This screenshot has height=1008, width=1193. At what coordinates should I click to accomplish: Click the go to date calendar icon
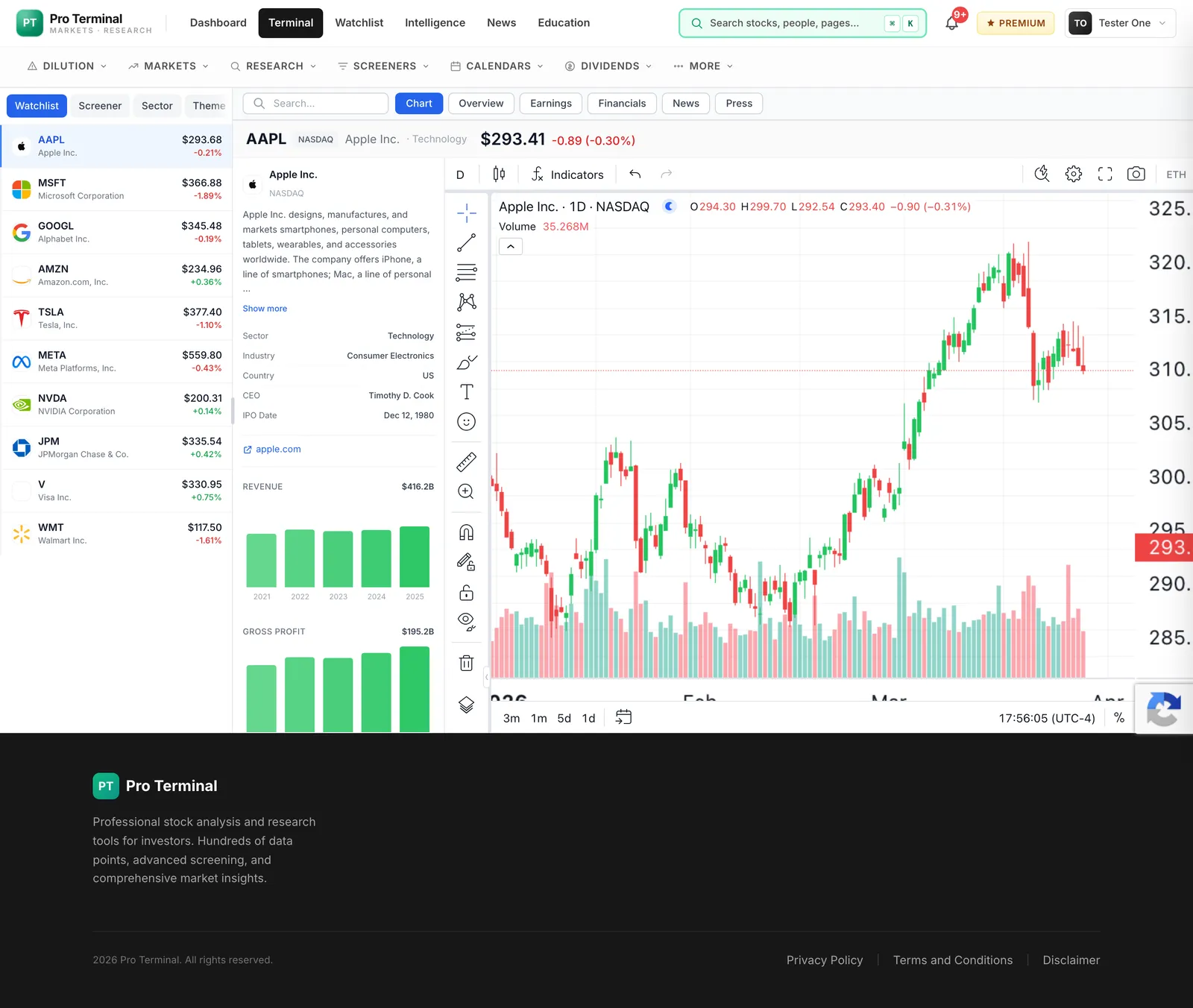[x=623, y=717]
